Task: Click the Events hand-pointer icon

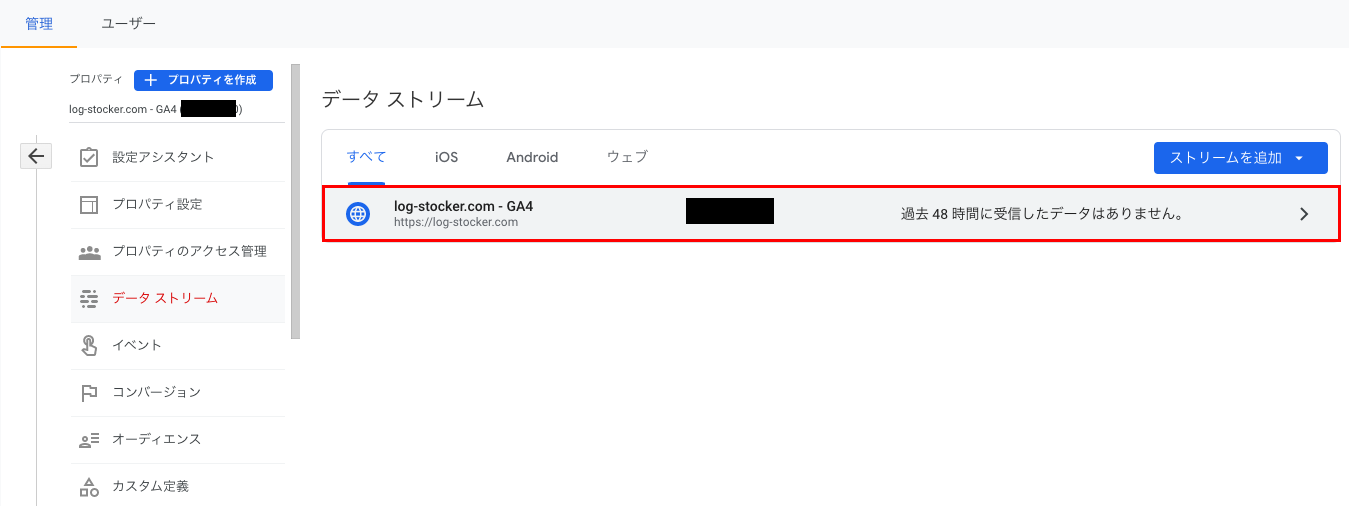Action: pyautogui.click(x=89, y=345)
